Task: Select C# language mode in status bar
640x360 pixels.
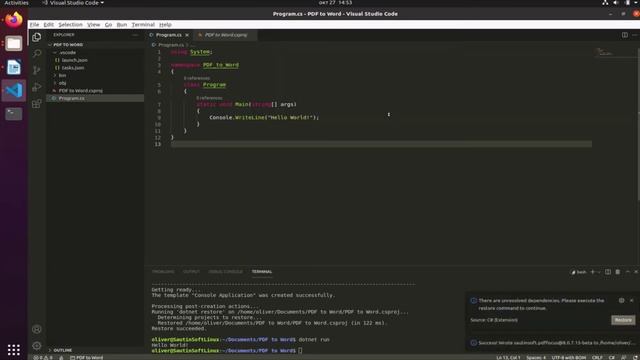Action: click(x=612, y=358)
